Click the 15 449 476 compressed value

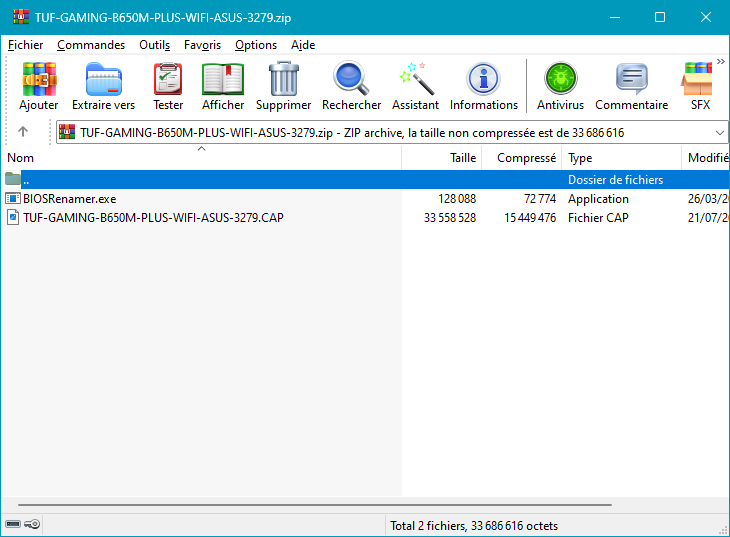coord(530,218)
